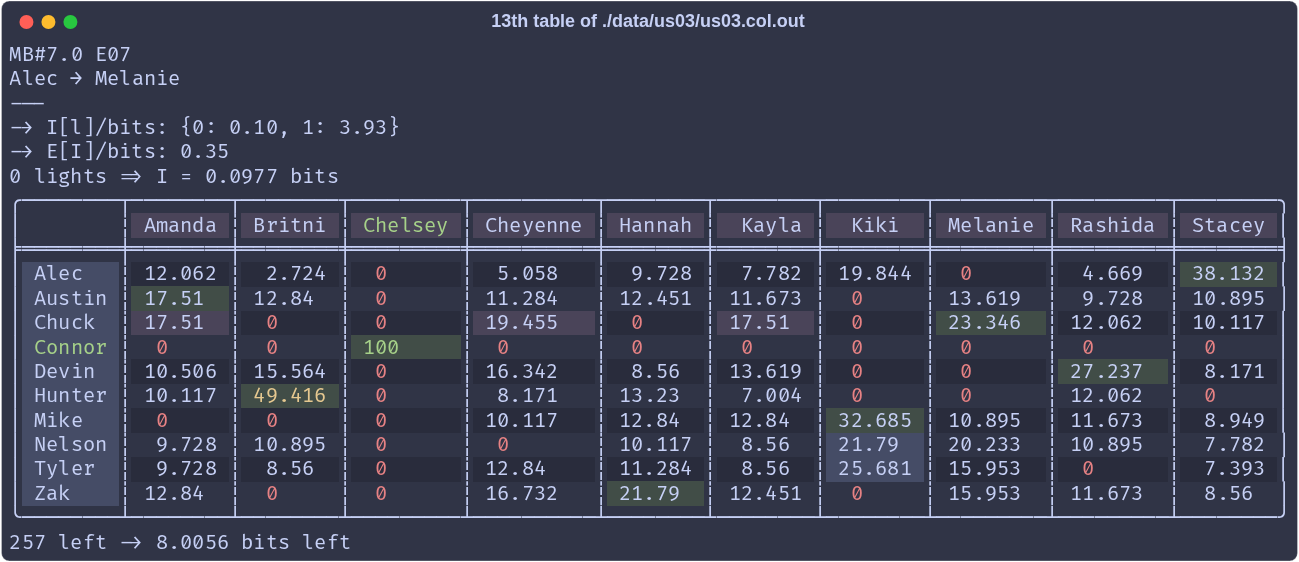Viewport: 1299px width, 562px height.
Task: Click the green maximize window button
Action: tap(70, 22)
